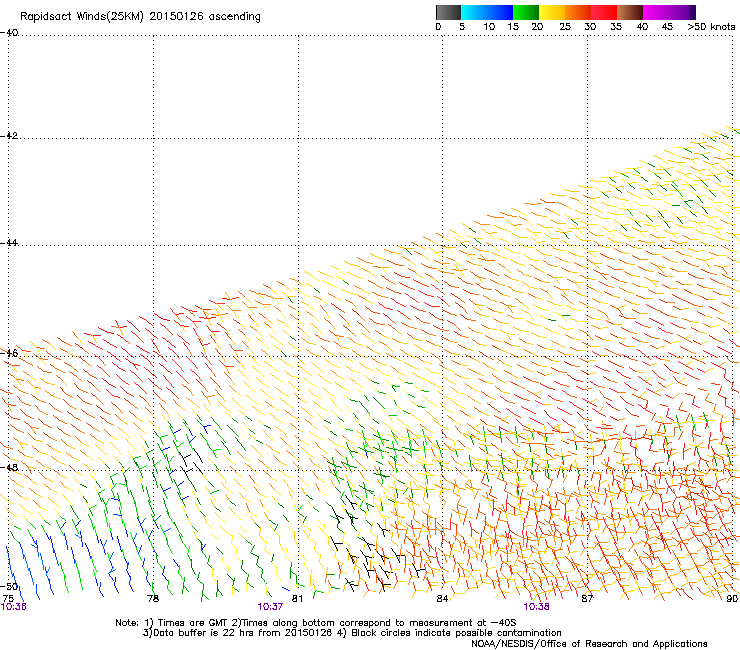Click the magenta 40-45 knots legend swatch
Image resolution: width=740 pixels, height=650 pixels.
click(x=656, y=12)
